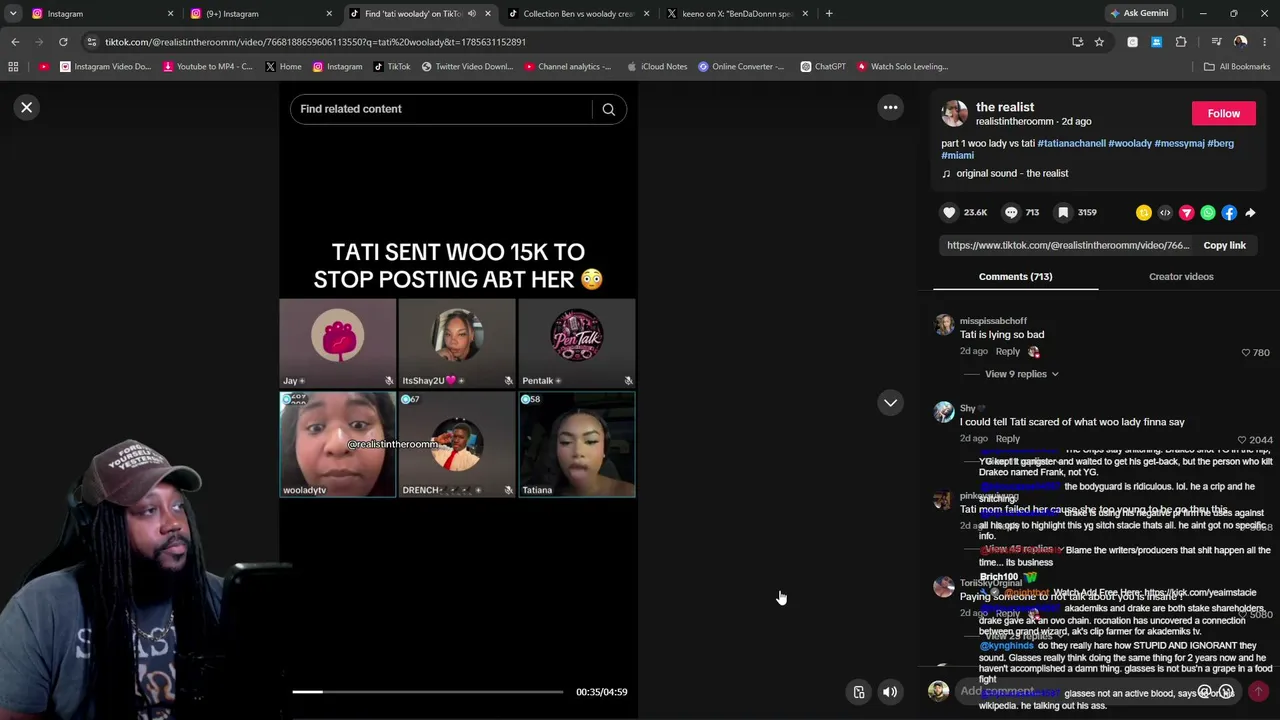This screenshot has height=720, width=1280.
Task: Click the icon left of the volume button
Action: pos(858,692)
